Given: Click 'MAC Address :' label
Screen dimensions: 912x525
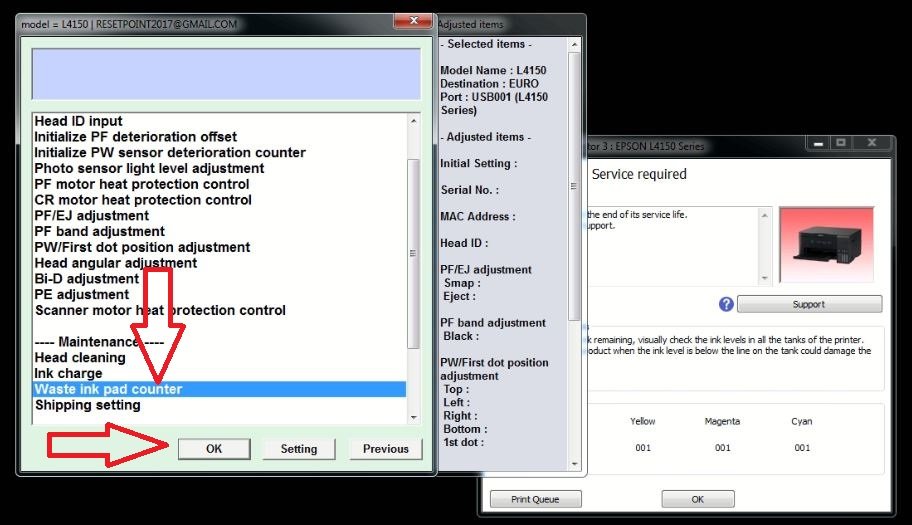Looking at the screenshot, I should 478,216.
